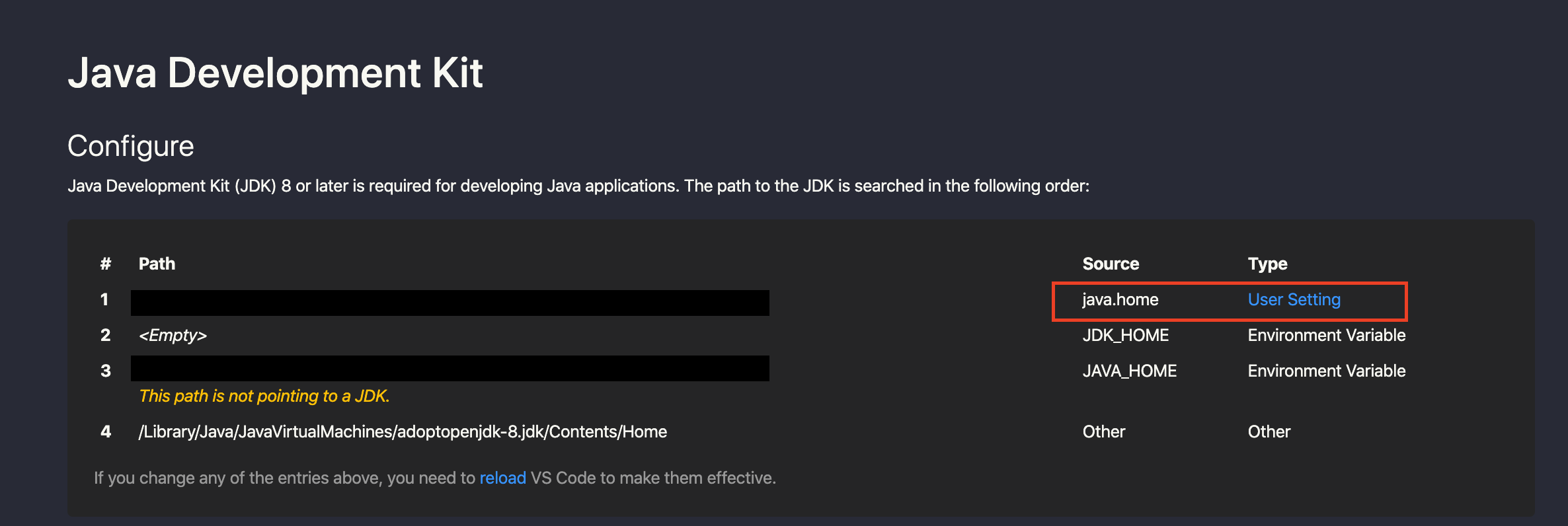This screenshot has height=526, width=1568.
Task: Click the JDK 8 requirement description text
Action: pos(578,186)
